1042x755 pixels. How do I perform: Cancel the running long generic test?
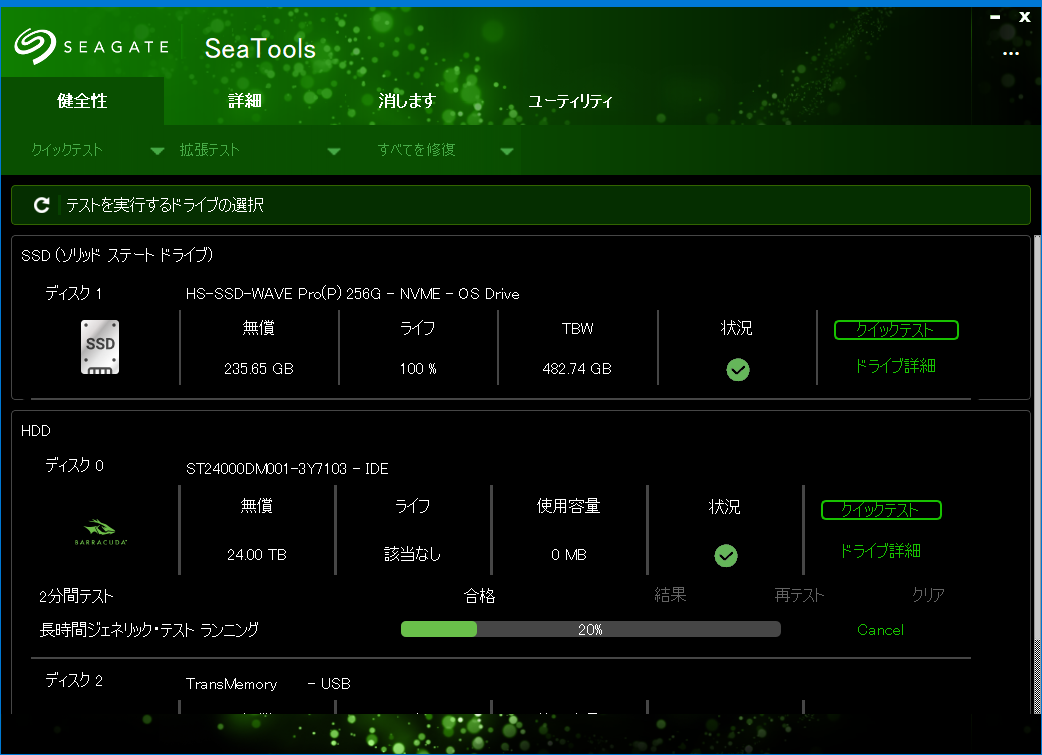pos(880,630)
